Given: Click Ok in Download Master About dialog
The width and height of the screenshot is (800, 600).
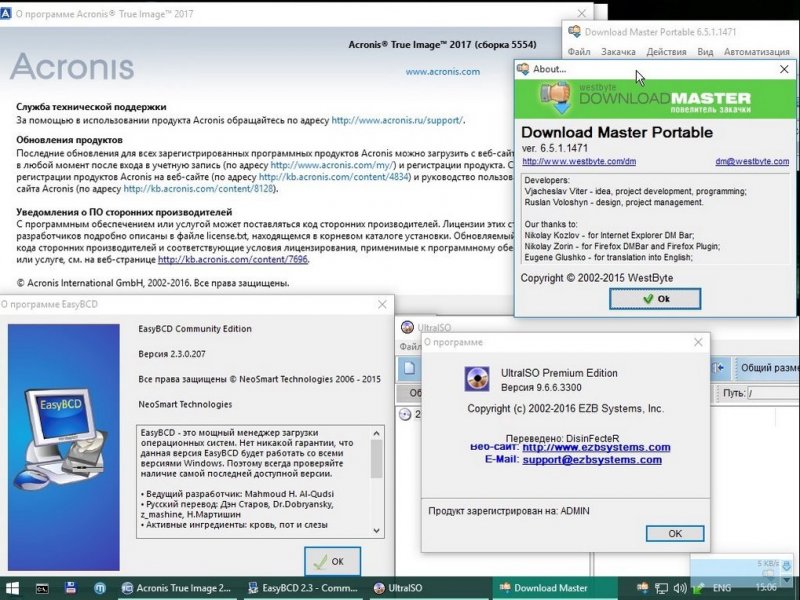Looking at the screenshot, I should (655, 299).
